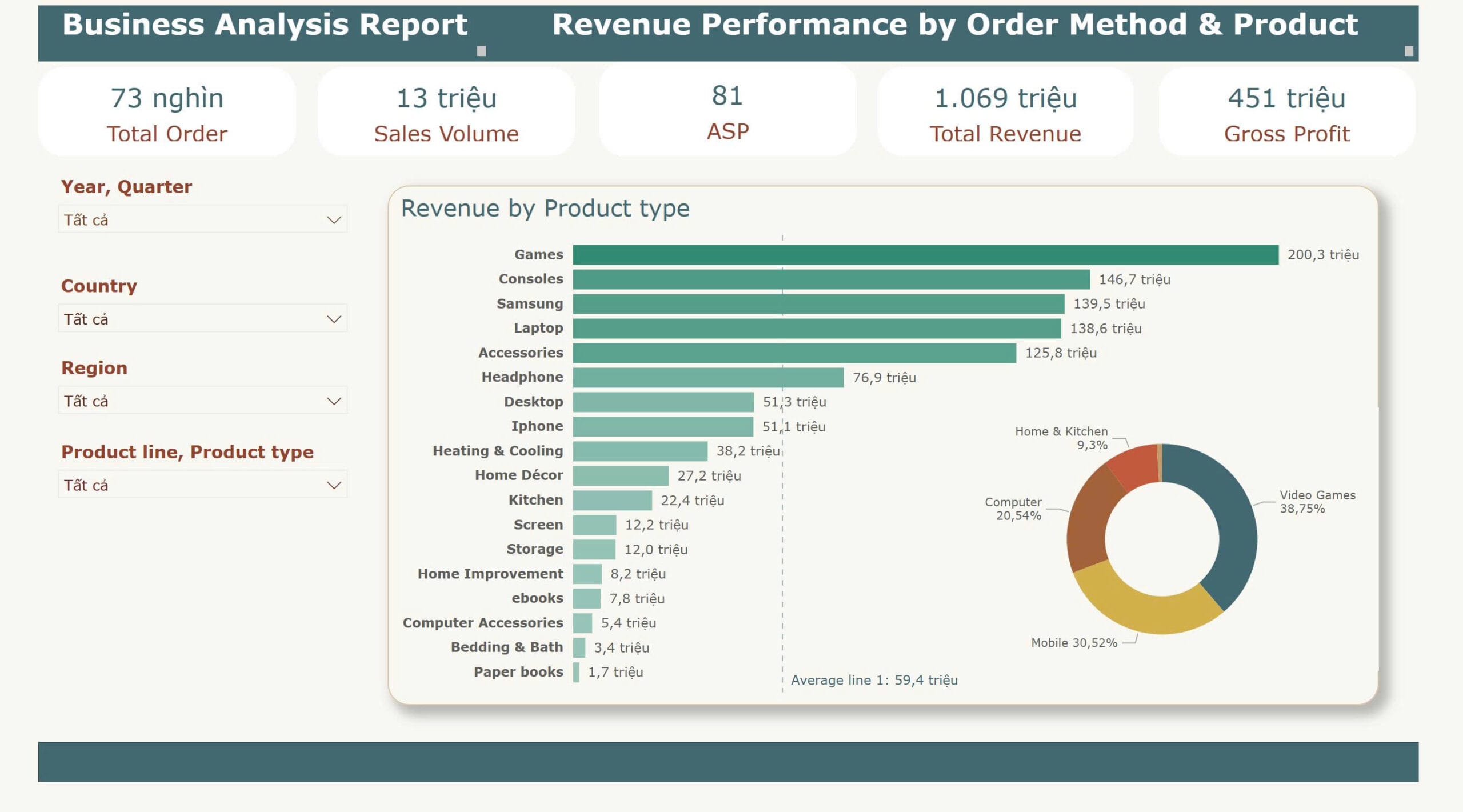Open the Year, Quarter filter dropdown
Viewport: 1463px width, 812px height.
(x=202, y=219)
